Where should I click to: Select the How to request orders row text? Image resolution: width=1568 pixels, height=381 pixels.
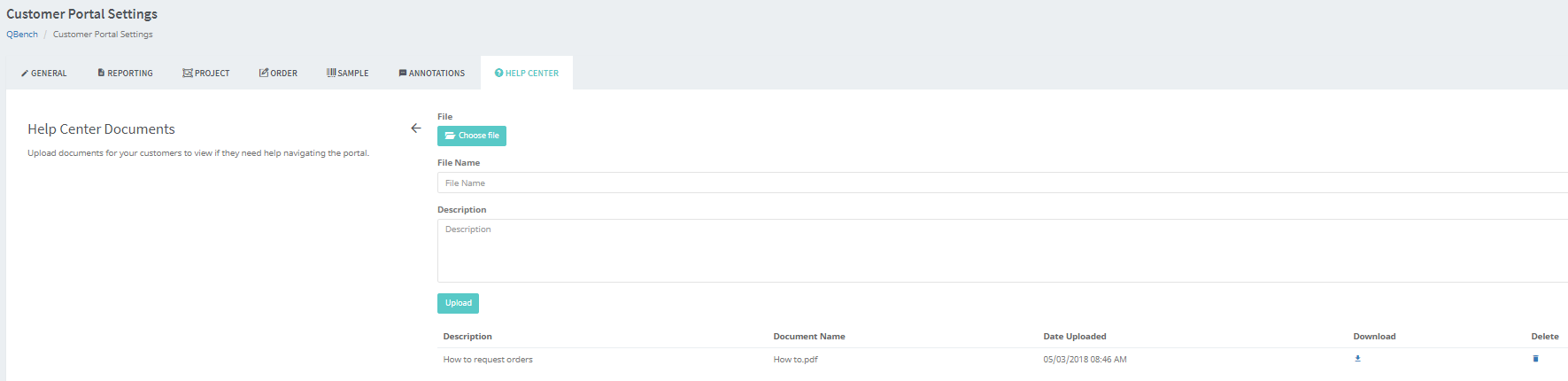coord(488,360)
